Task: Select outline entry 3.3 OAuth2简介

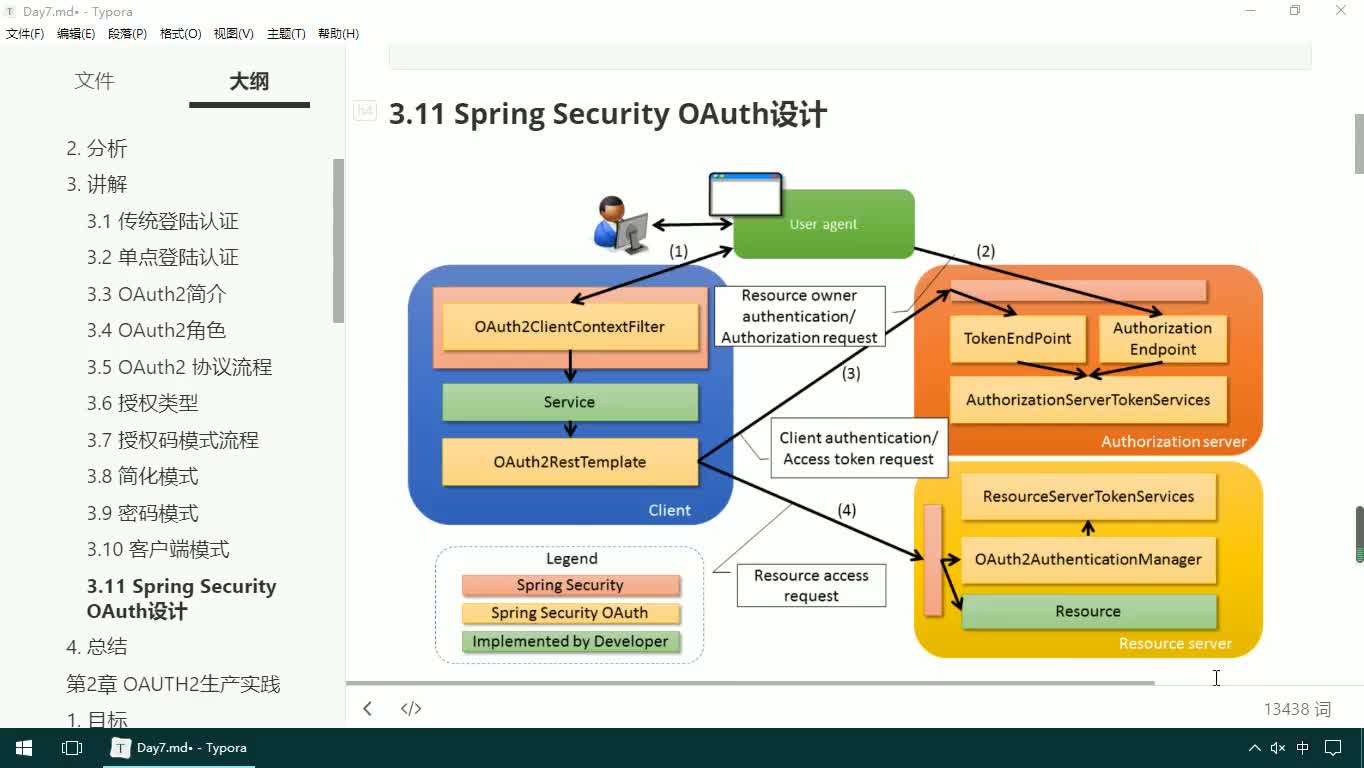Action: pos(157,294)
